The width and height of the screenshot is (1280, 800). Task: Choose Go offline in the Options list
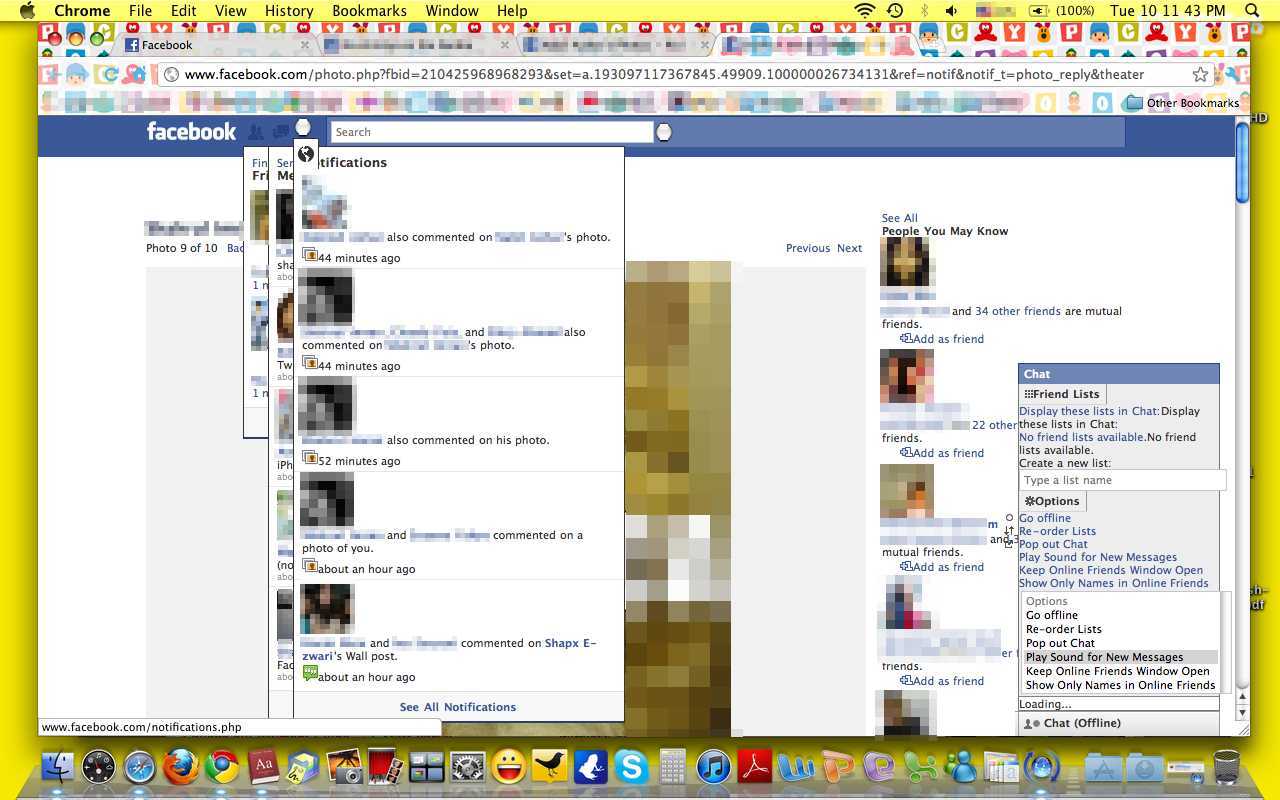(1120, 615)
